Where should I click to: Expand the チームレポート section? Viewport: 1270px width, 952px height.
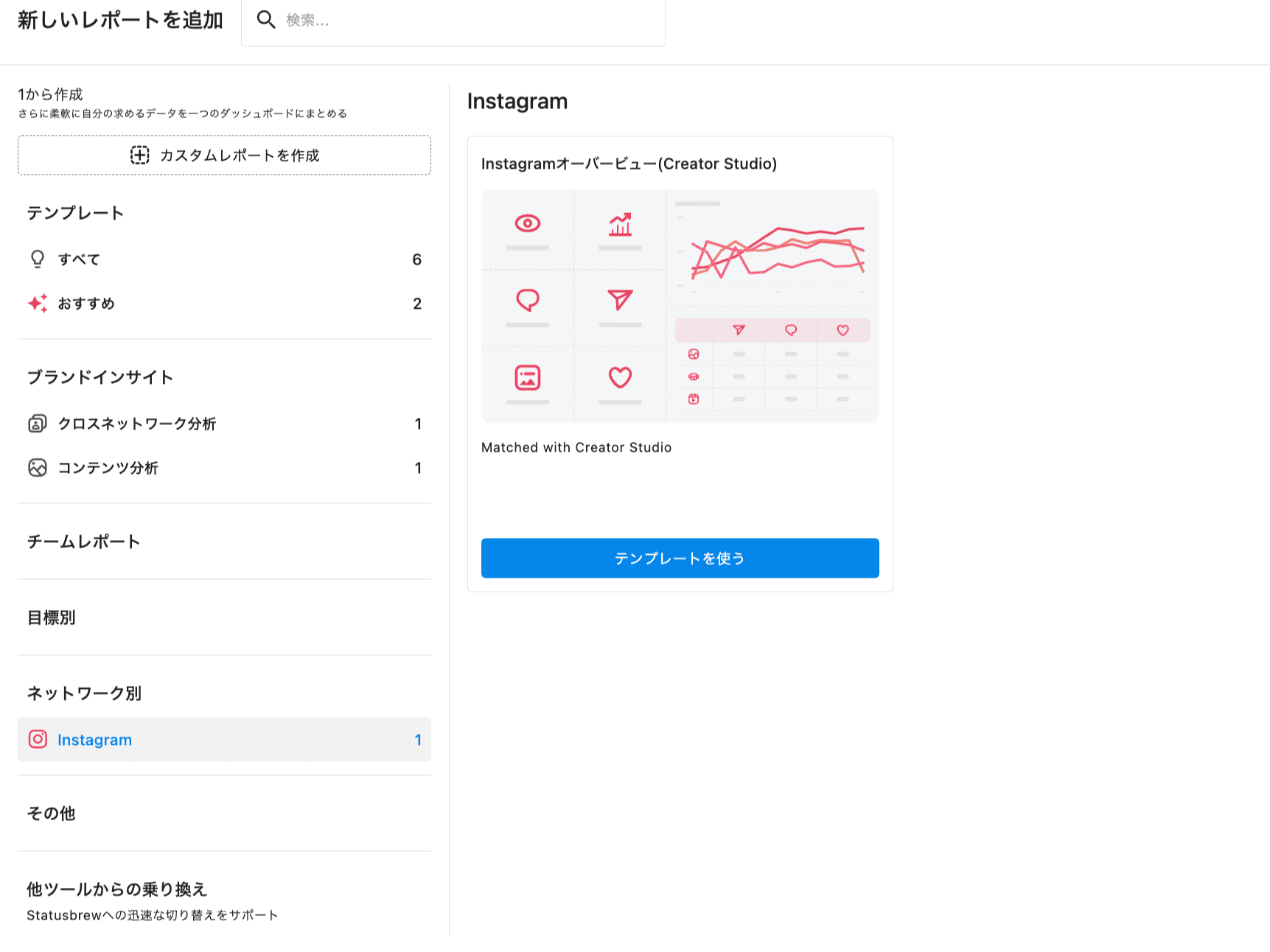[x=83, y=542]
